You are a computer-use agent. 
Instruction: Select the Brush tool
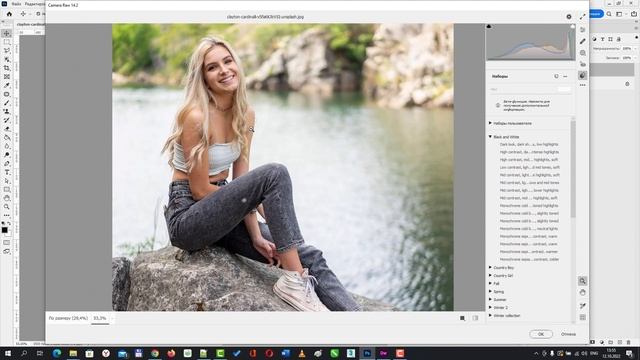pyautogui.click(x=7, y=103)
